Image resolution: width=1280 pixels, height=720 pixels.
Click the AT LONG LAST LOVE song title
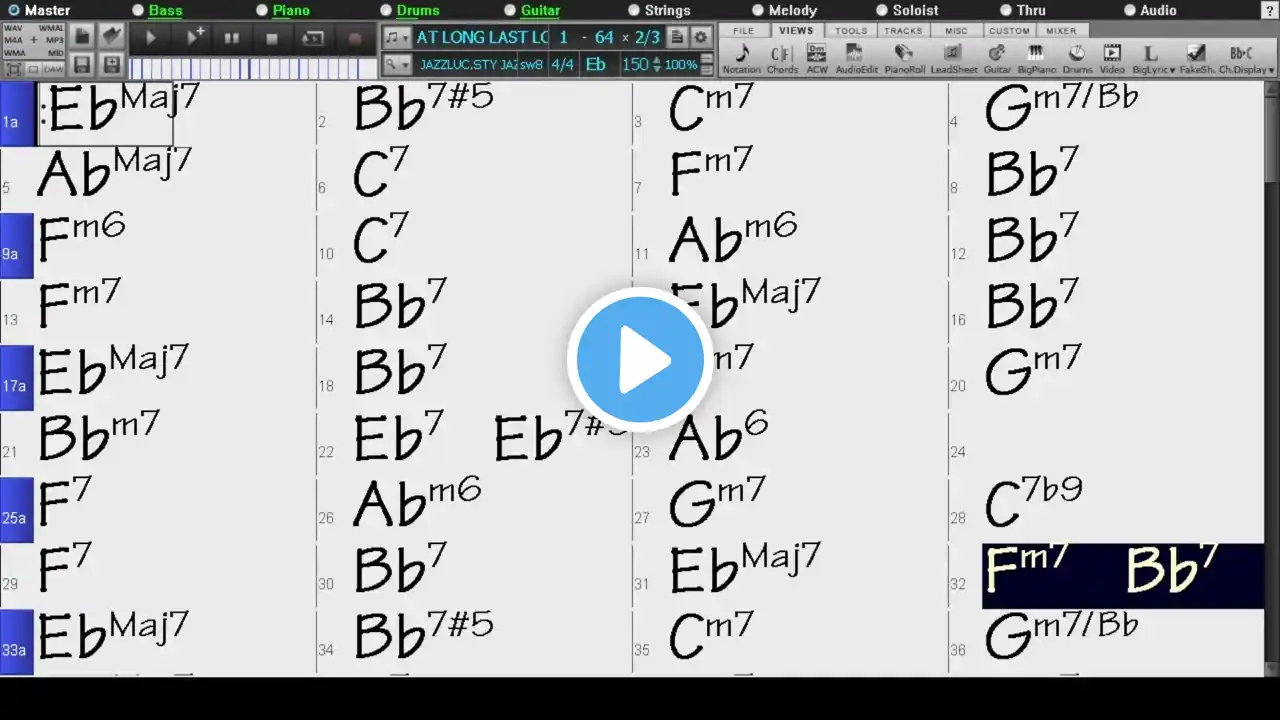(482, 37)
